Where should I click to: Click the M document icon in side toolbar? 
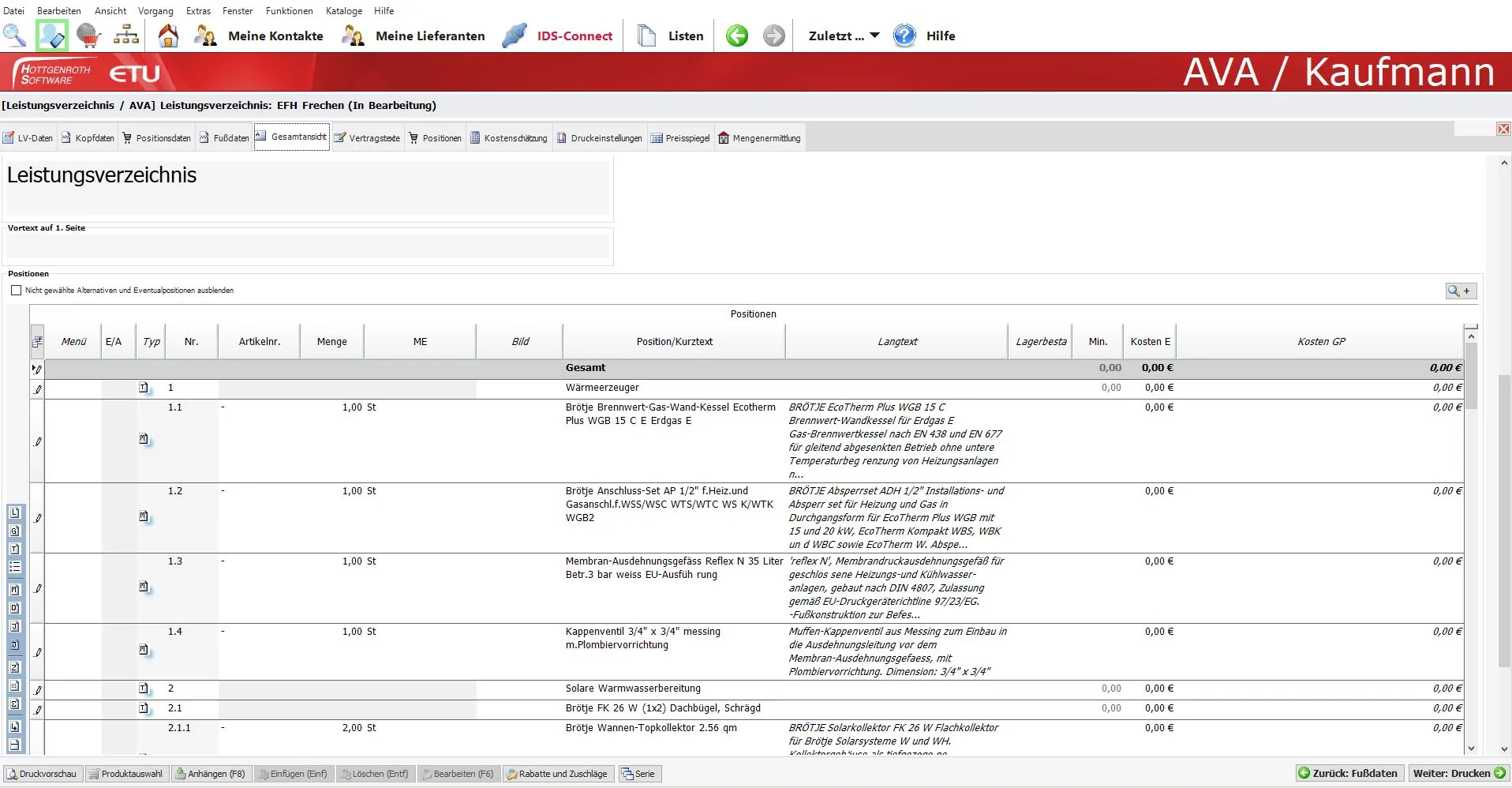coord(14,589)
